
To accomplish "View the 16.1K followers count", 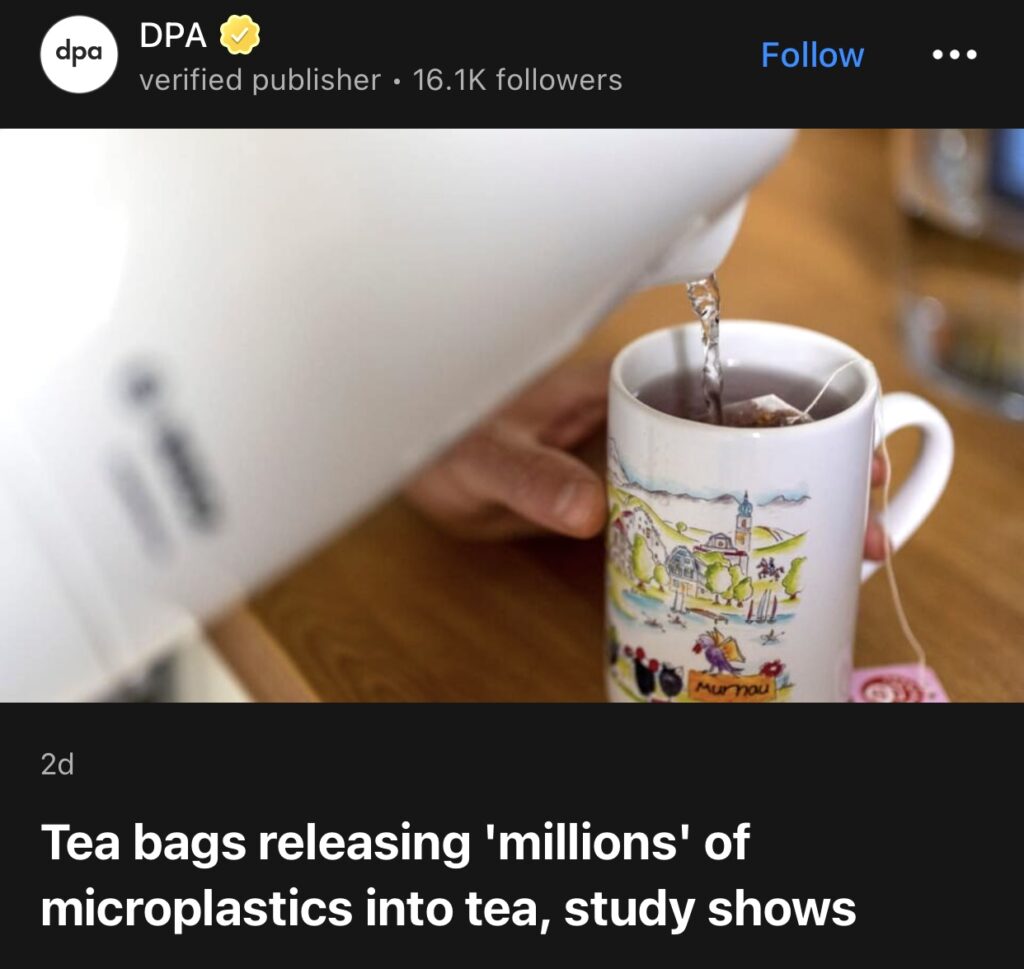I will (x=517, y=80).
